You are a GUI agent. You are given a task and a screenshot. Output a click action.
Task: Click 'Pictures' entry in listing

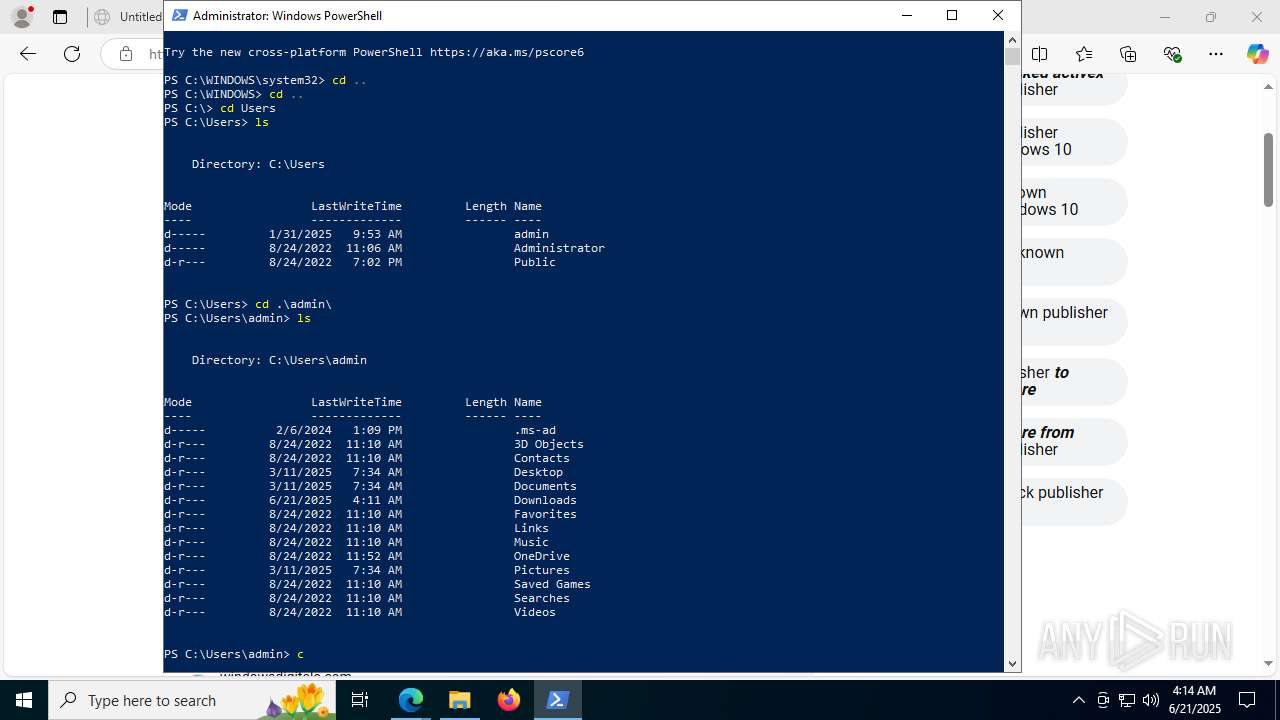(x=541, y=570)
